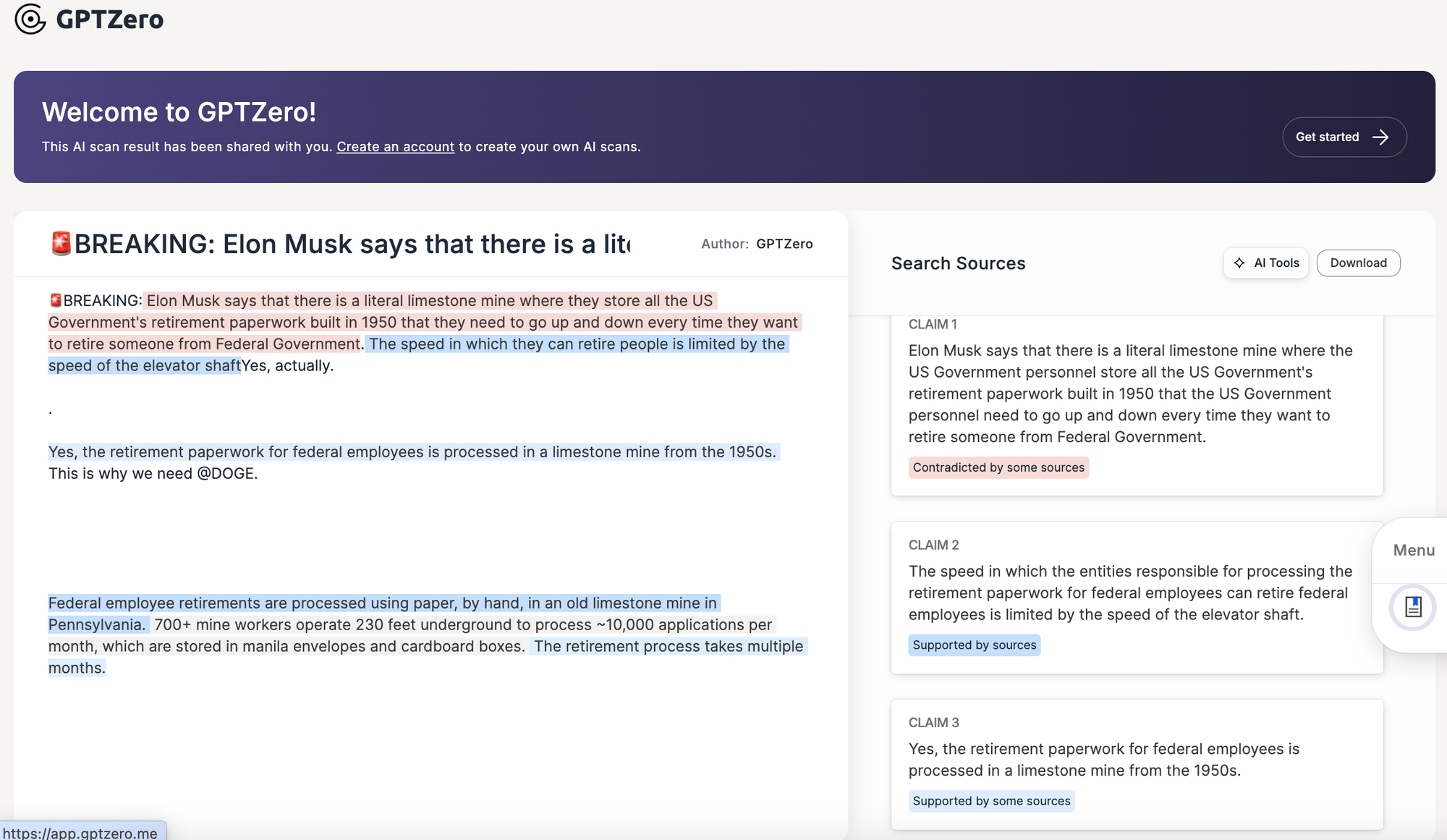
Task: Toggle the Supported by some sources badge on Claim 3
Action: (x=991, y=801)
